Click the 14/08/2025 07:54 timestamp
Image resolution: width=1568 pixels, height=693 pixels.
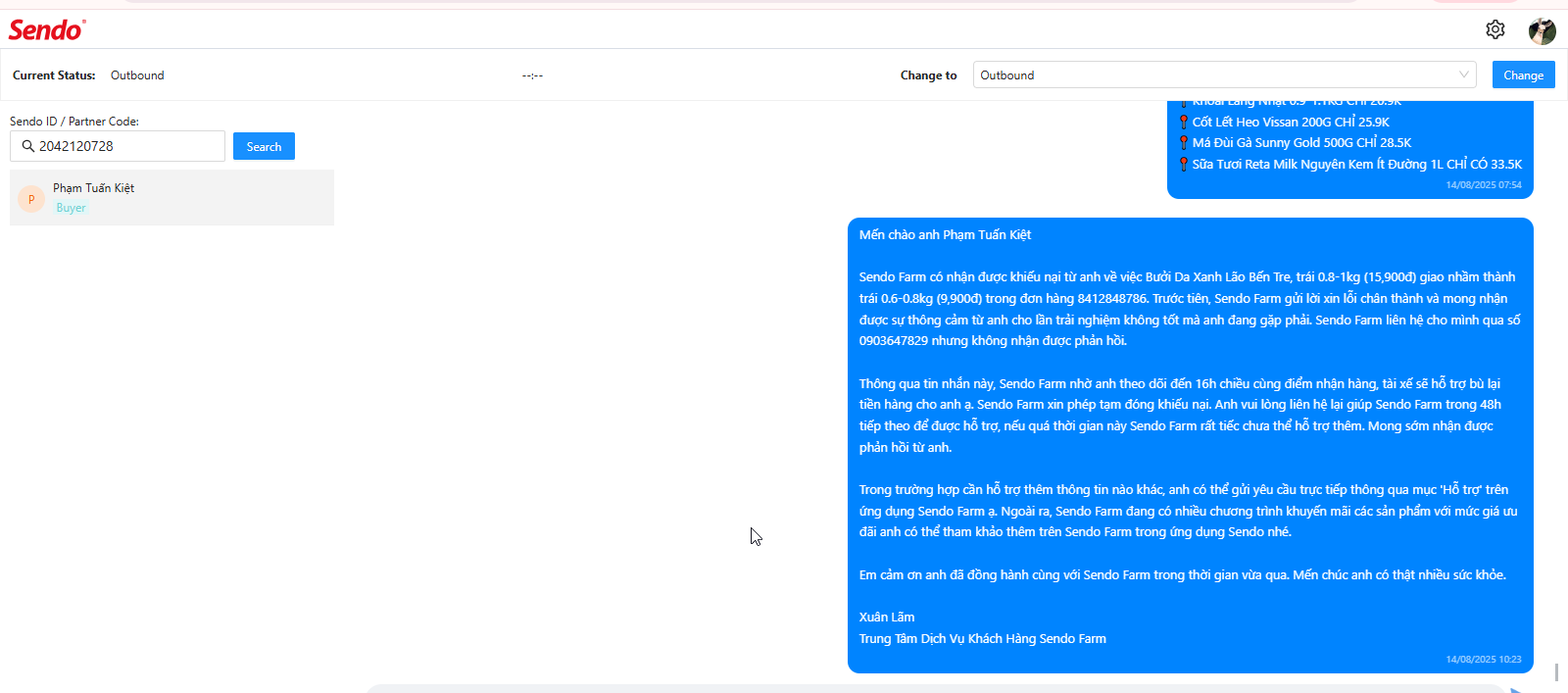(1484, 185)
